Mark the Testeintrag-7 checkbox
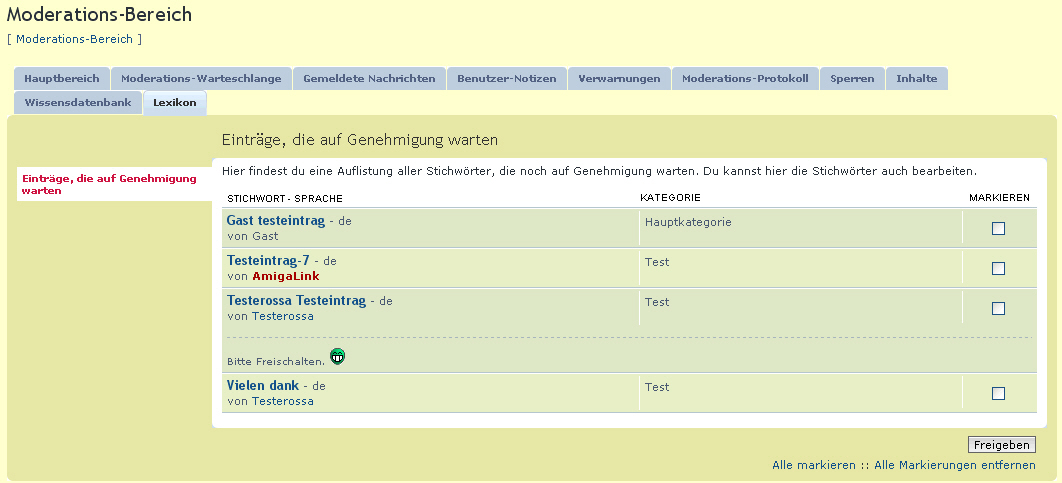 point(998,269)
